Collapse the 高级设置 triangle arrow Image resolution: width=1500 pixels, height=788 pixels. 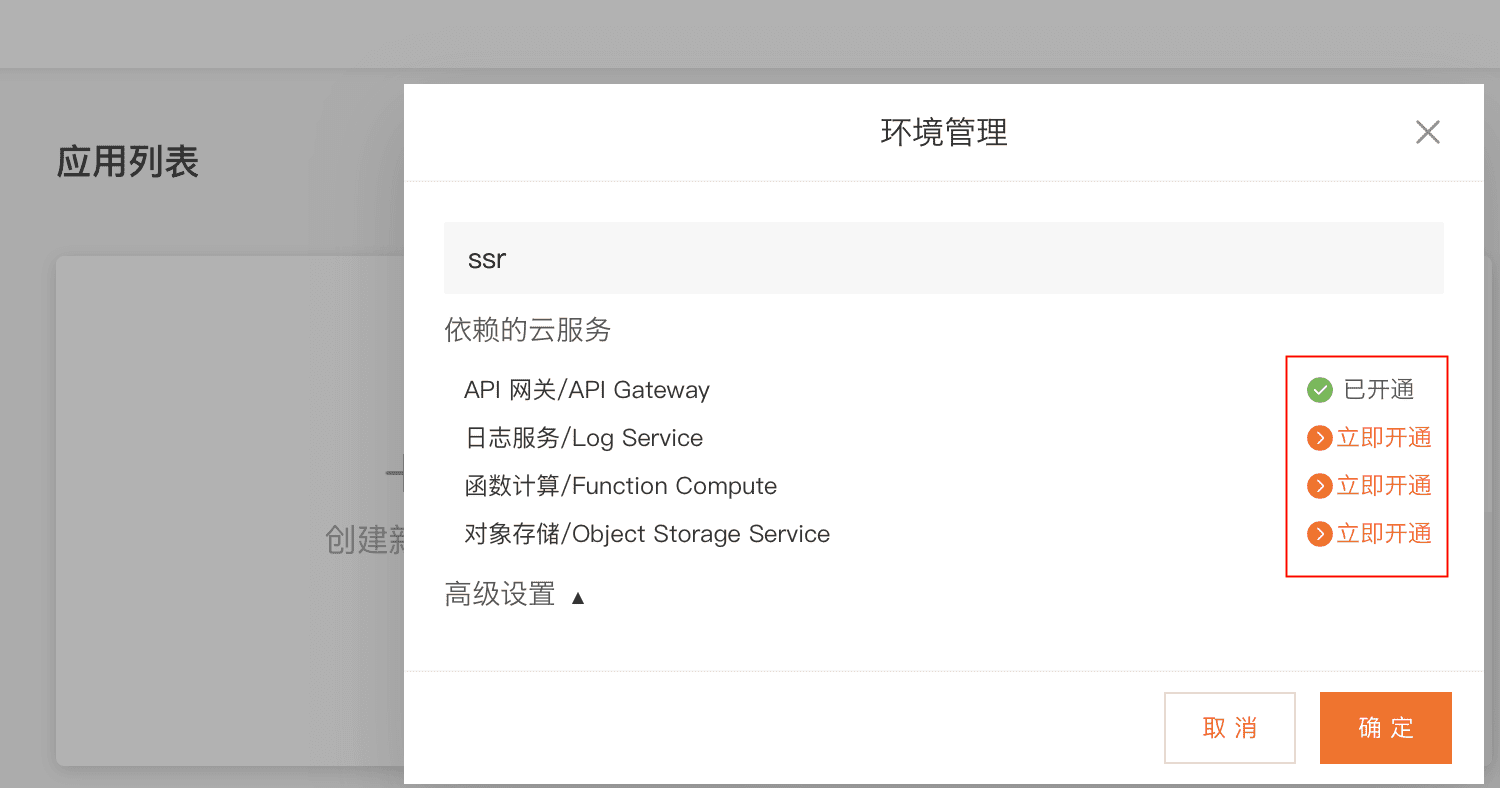coord(577,598)
